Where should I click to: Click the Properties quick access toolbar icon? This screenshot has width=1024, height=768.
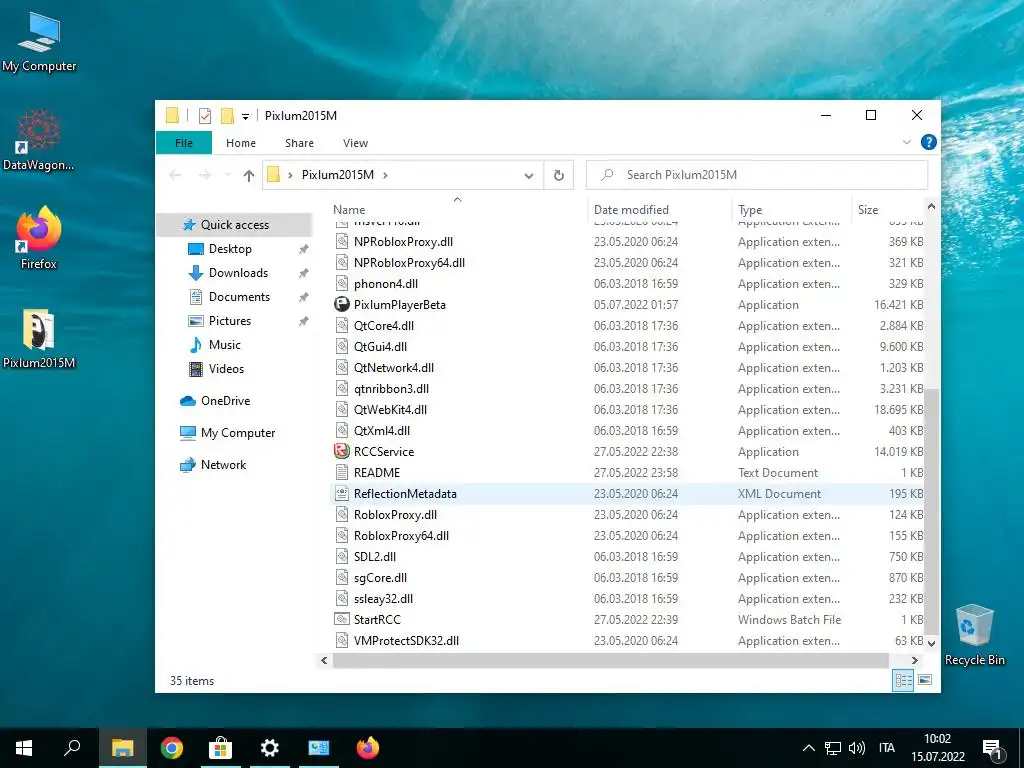point(205,116)
